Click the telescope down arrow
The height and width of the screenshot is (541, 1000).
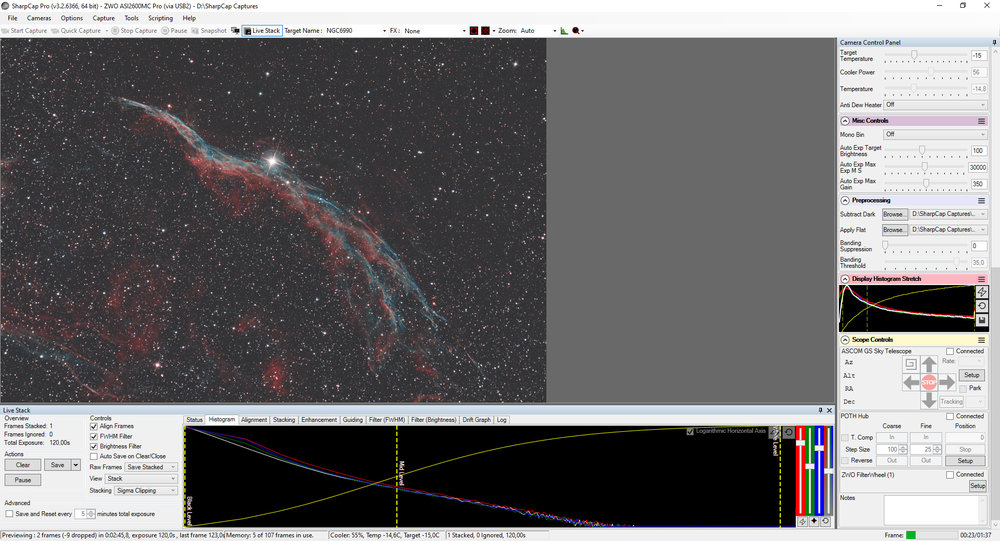coord(929,400)
